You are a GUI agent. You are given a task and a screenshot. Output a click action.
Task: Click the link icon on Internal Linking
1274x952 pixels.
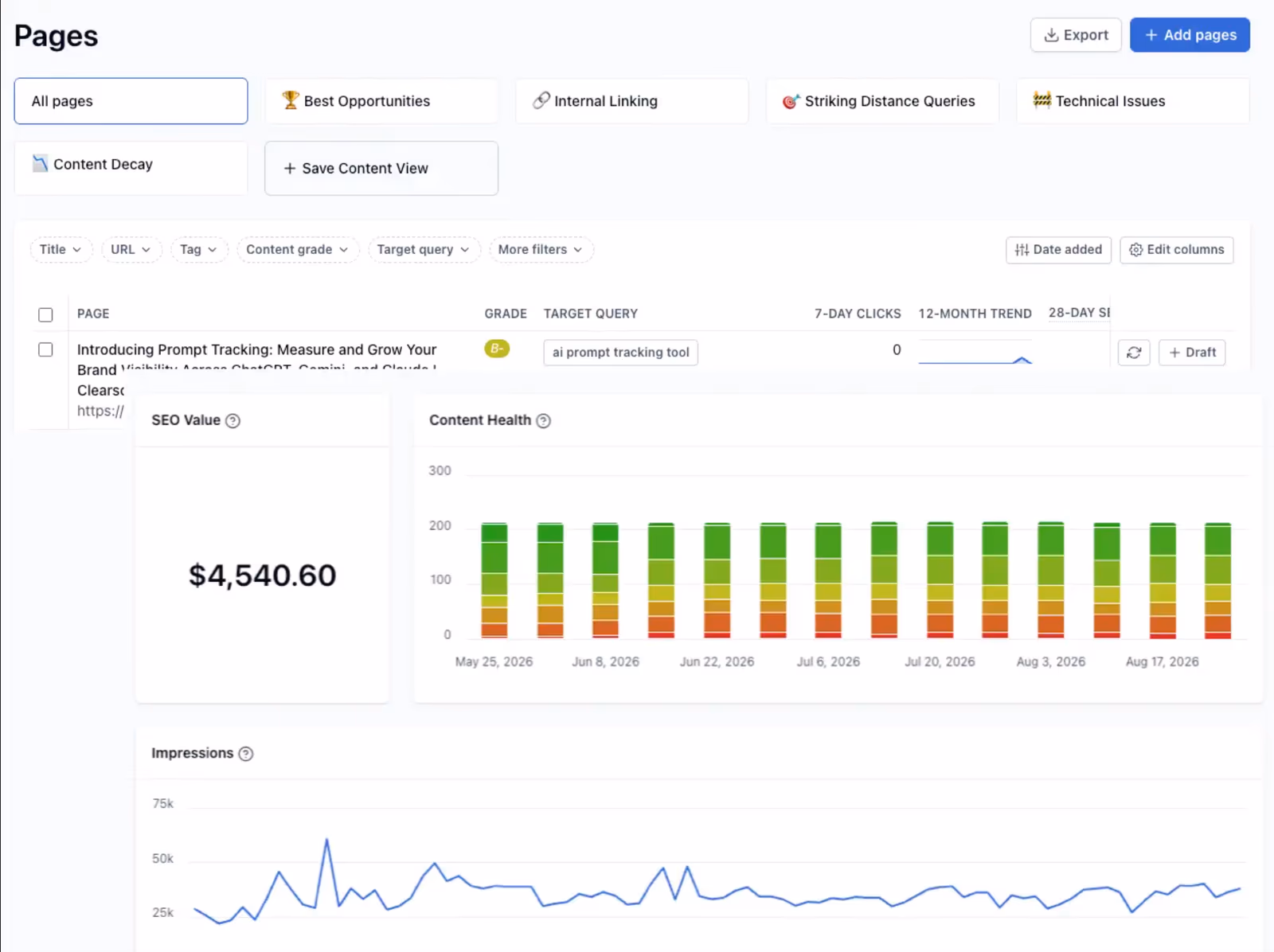pos(541,100)
